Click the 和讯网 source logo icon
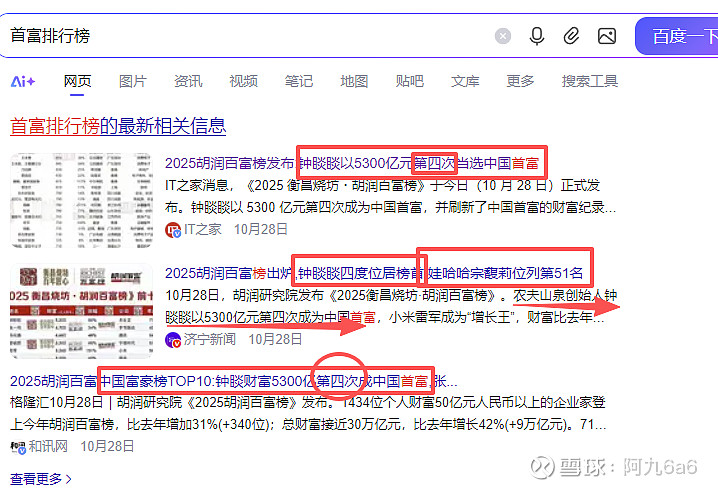The height and width of the screenshot is (489, 718). pyautogui.click(x=18, y=447)
